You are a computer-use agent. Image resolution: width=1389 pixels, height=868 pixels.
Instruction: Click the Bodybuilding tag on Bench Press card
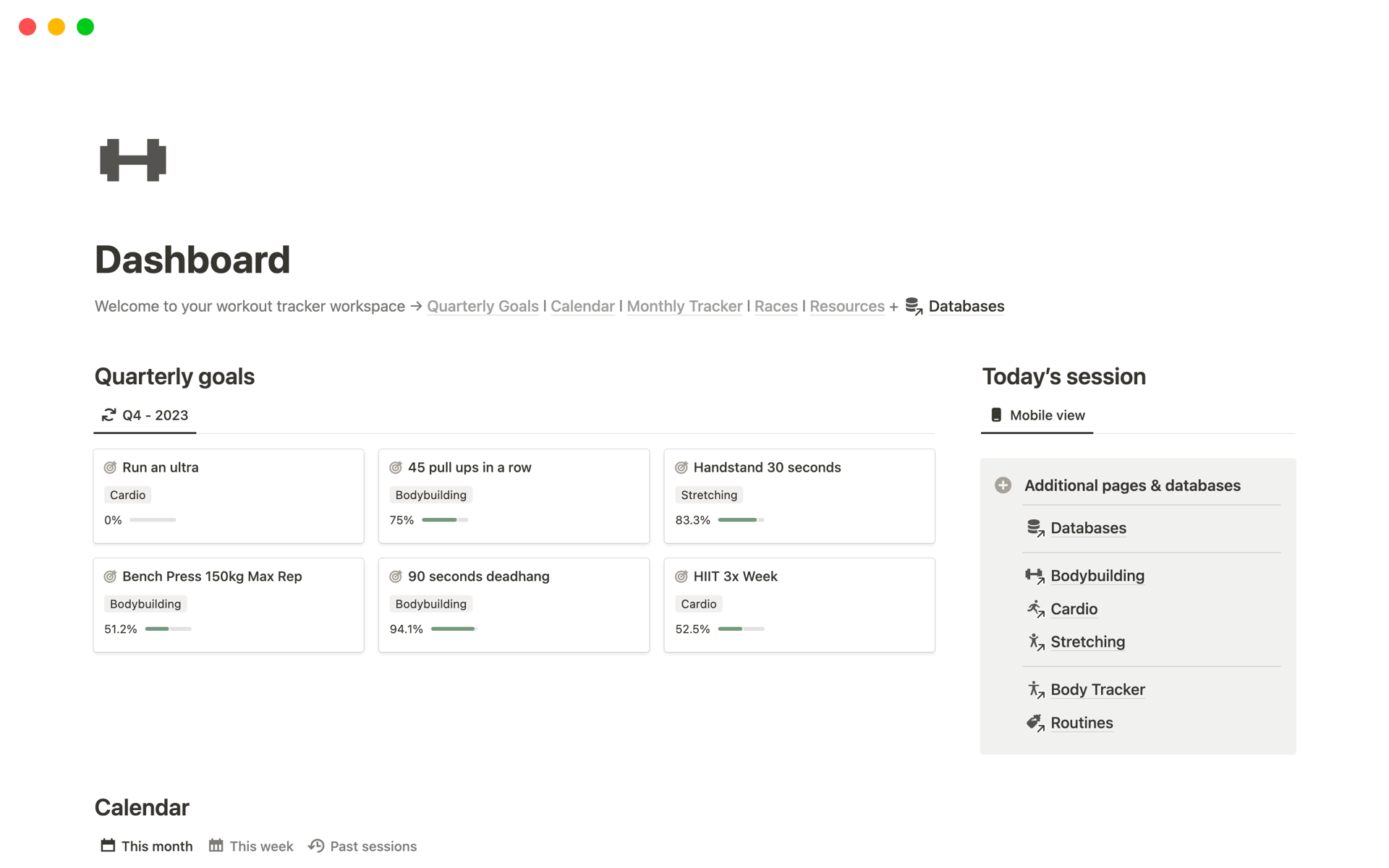(x=145, y=604)
